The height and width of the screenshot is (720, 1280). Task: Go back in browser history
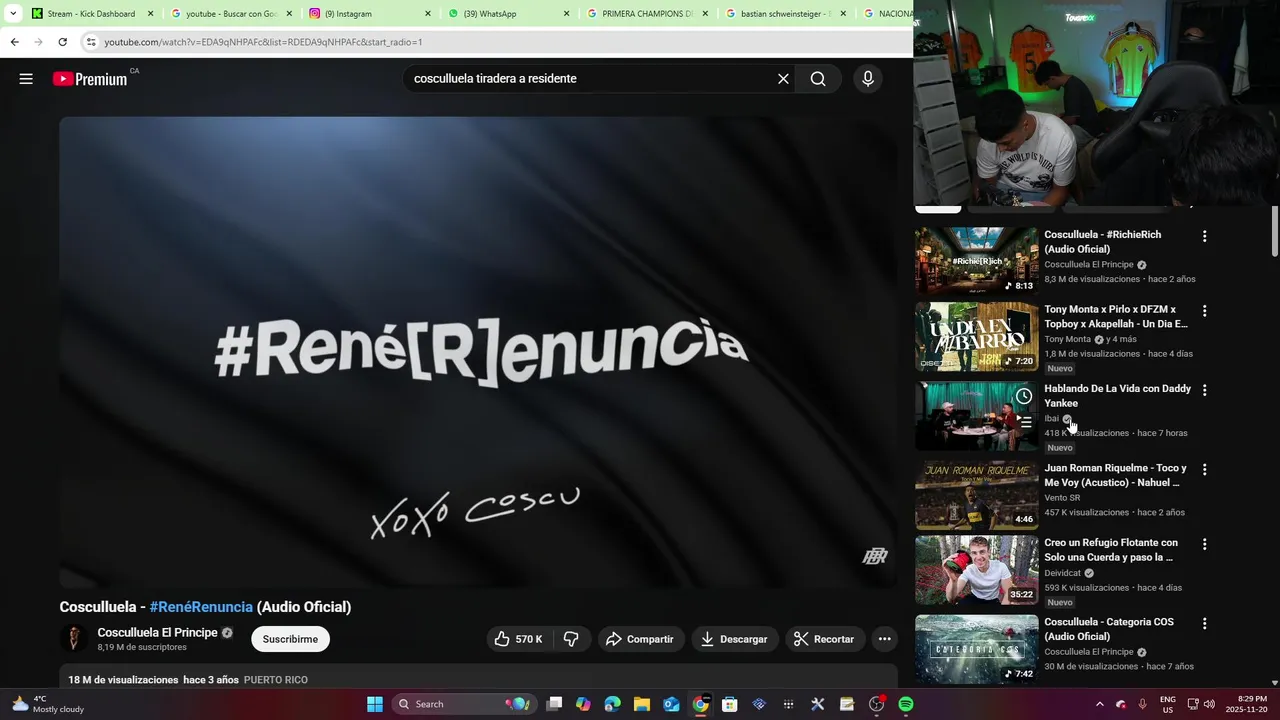tap(14, 42)
